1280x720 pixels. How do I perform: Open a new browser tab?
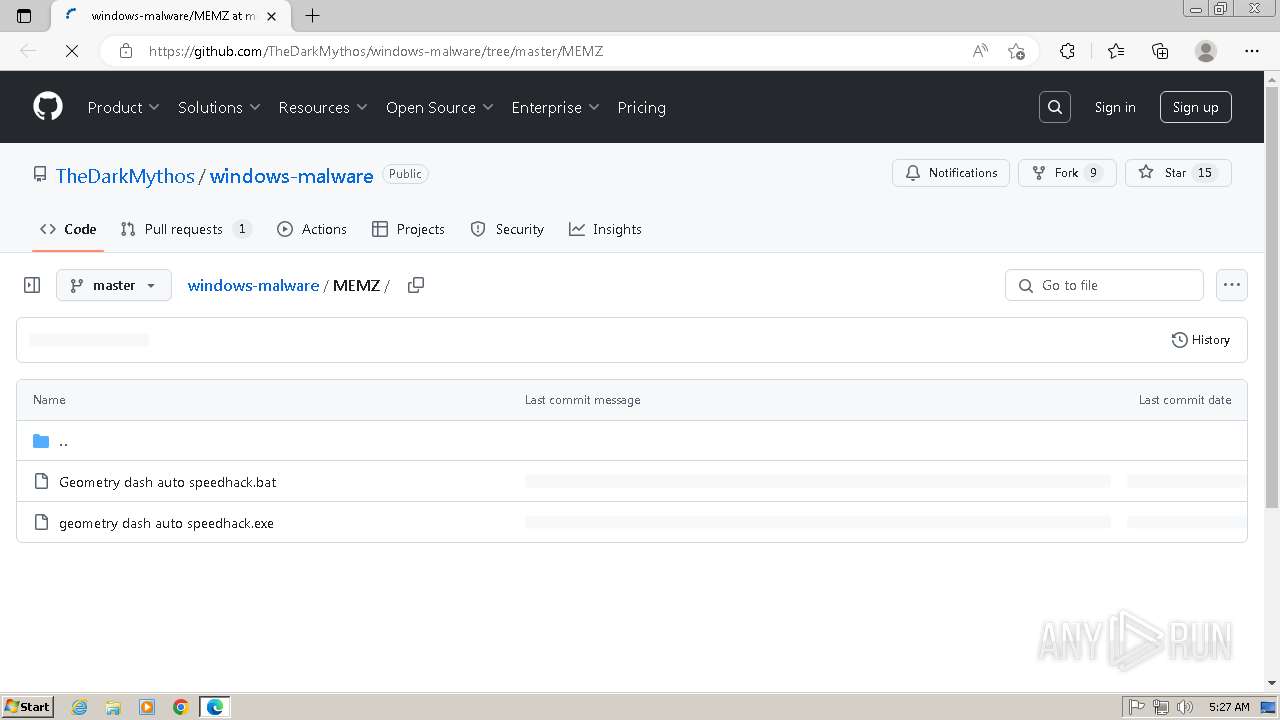(x=313, y=16)
